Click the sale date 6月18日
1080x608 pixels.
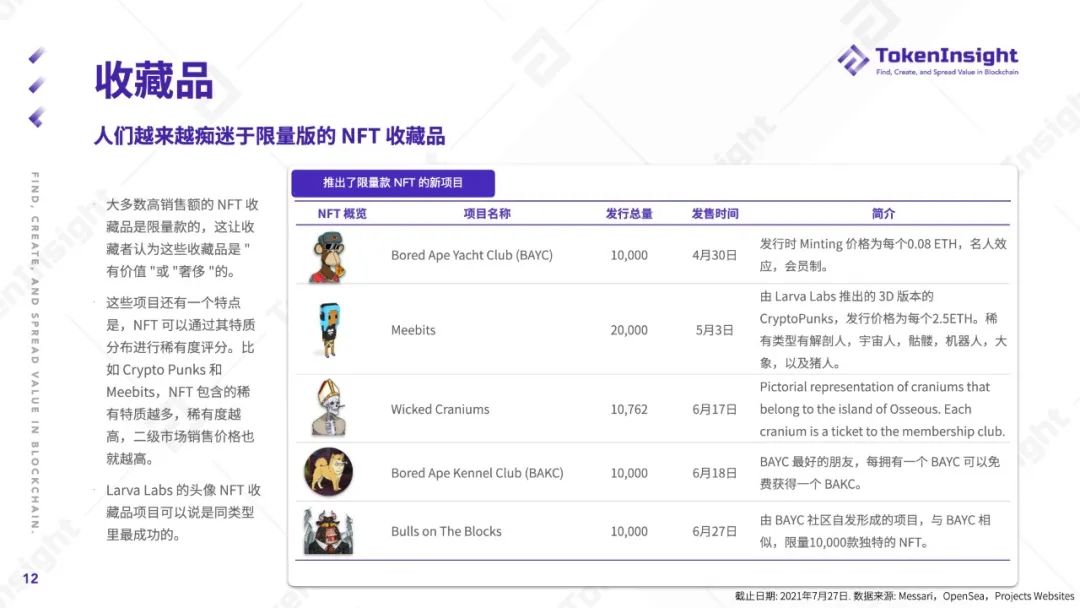point(715,473)
